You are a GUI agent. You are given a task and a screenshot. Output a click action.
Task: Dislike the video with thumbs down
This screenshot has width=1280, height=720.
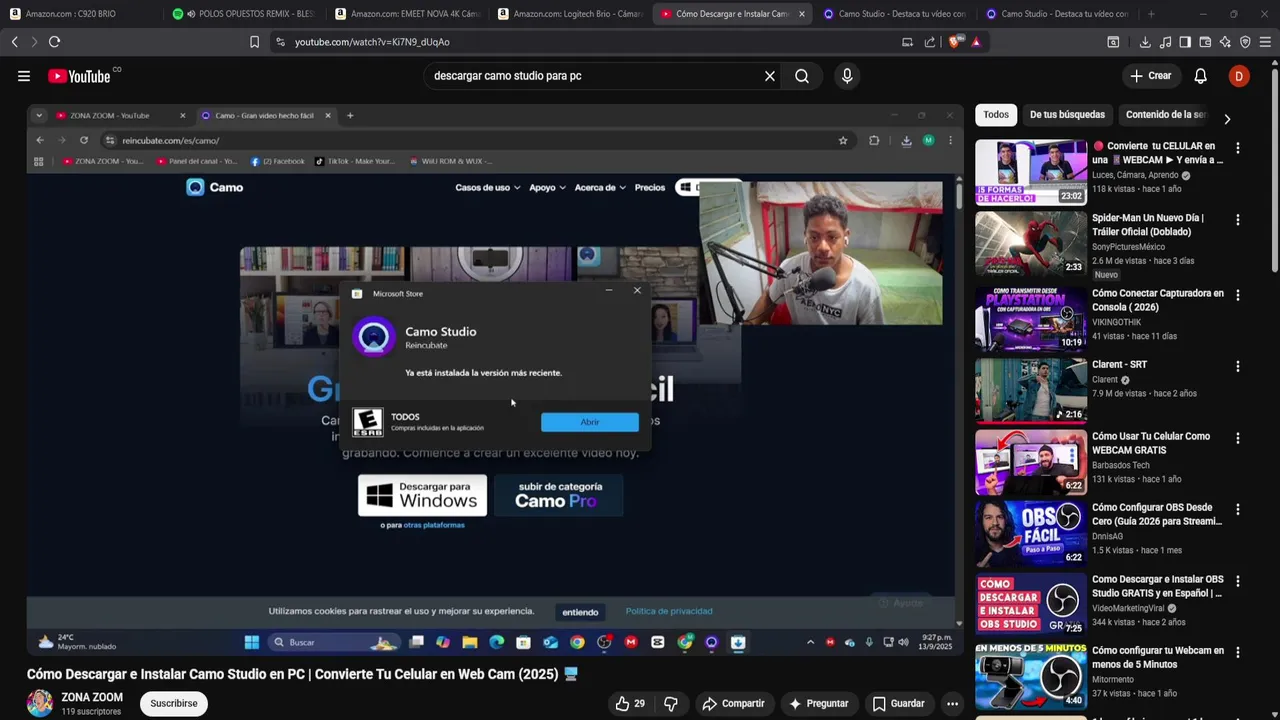[x=671, y=704]
